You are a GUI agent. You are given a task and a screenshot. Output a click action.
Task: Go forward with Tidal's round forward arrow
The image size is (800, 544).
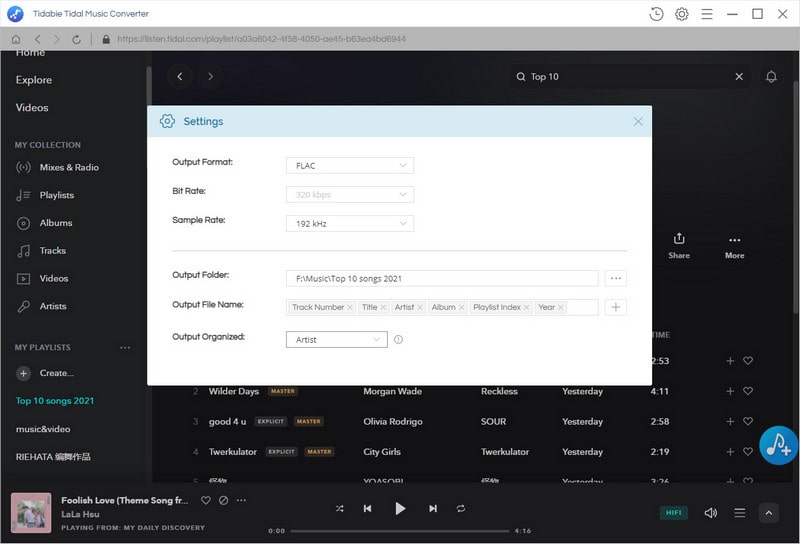click(x=210, y=77)
